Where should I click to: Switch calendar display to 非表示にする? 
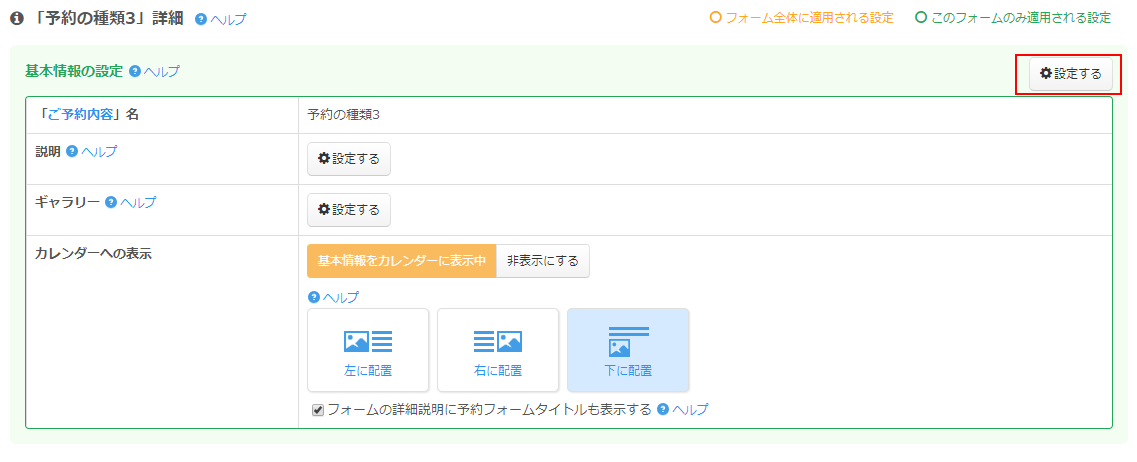click(x=543, y=261)
